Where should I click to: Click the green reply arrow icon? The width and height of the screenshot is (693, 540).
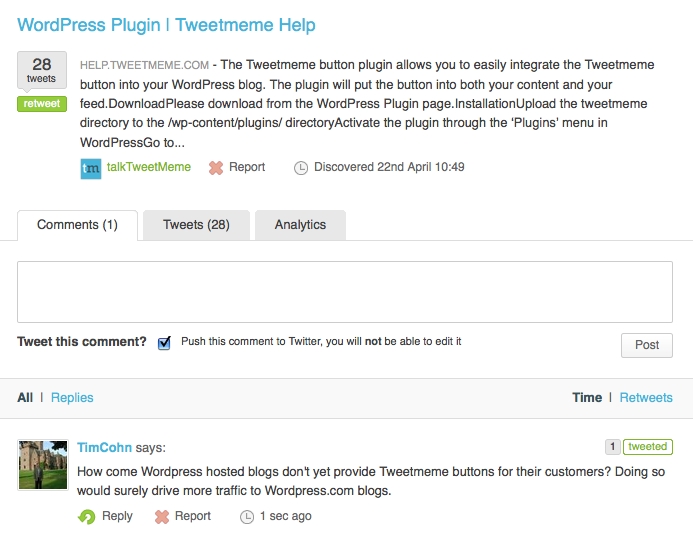click(x=87, y=517)
